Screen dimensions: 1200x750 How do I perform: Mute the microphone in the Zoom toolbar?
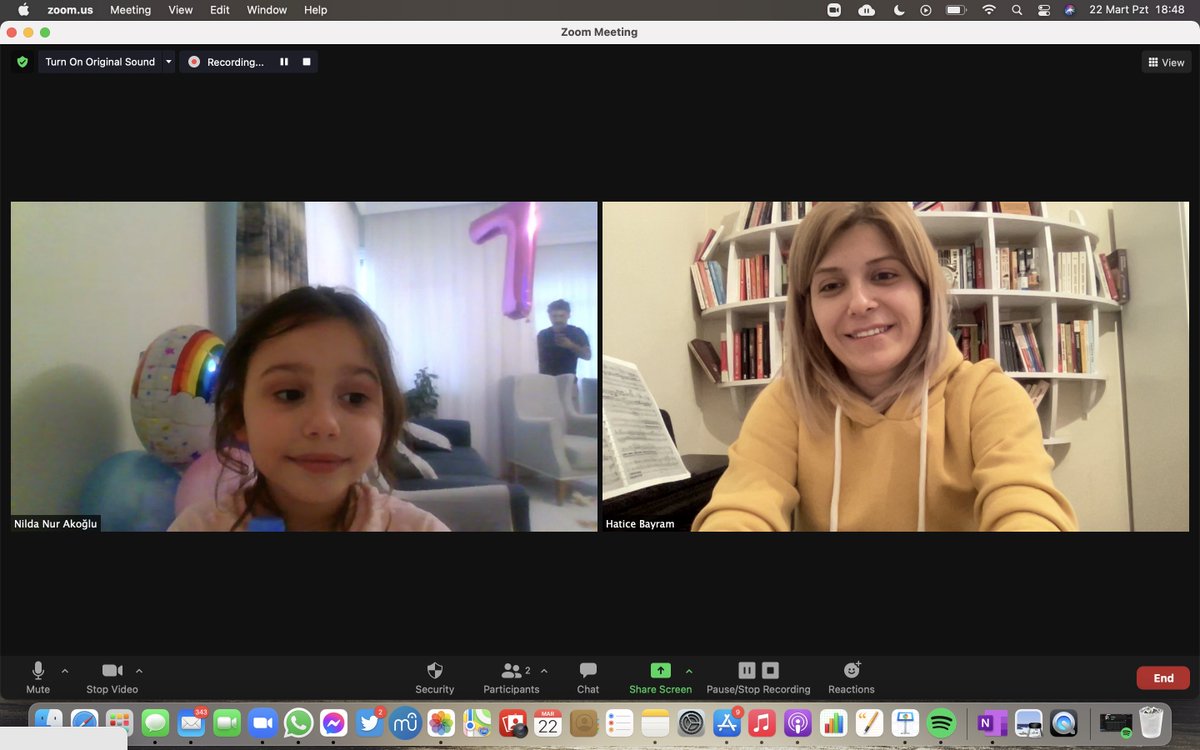(38, 677)
